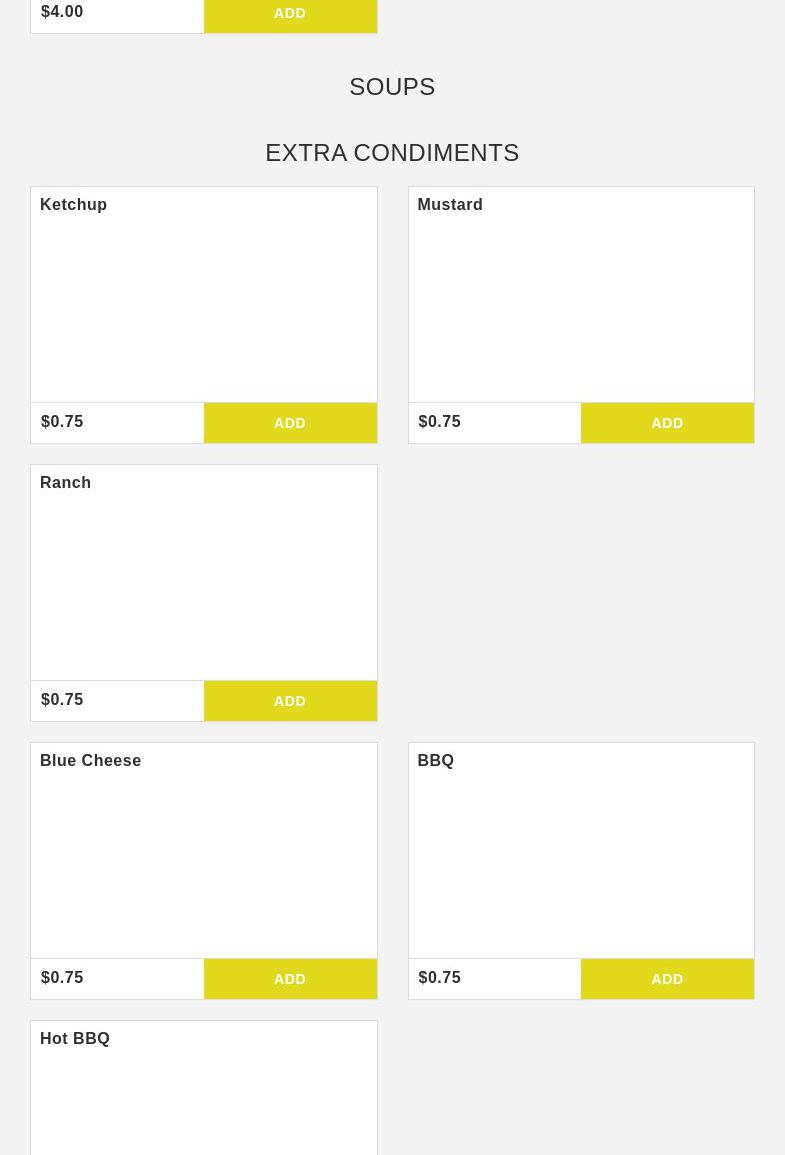785x1155 pixels.
Task: Add BBQ sauce to the order
Action: tap(667, 979)
